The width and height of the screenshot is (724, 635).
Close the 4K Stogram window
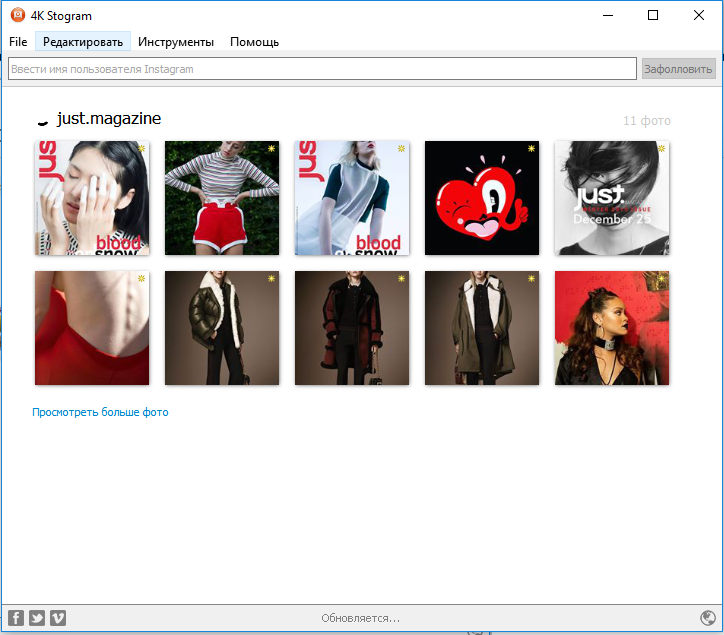[x=699, y=15]
